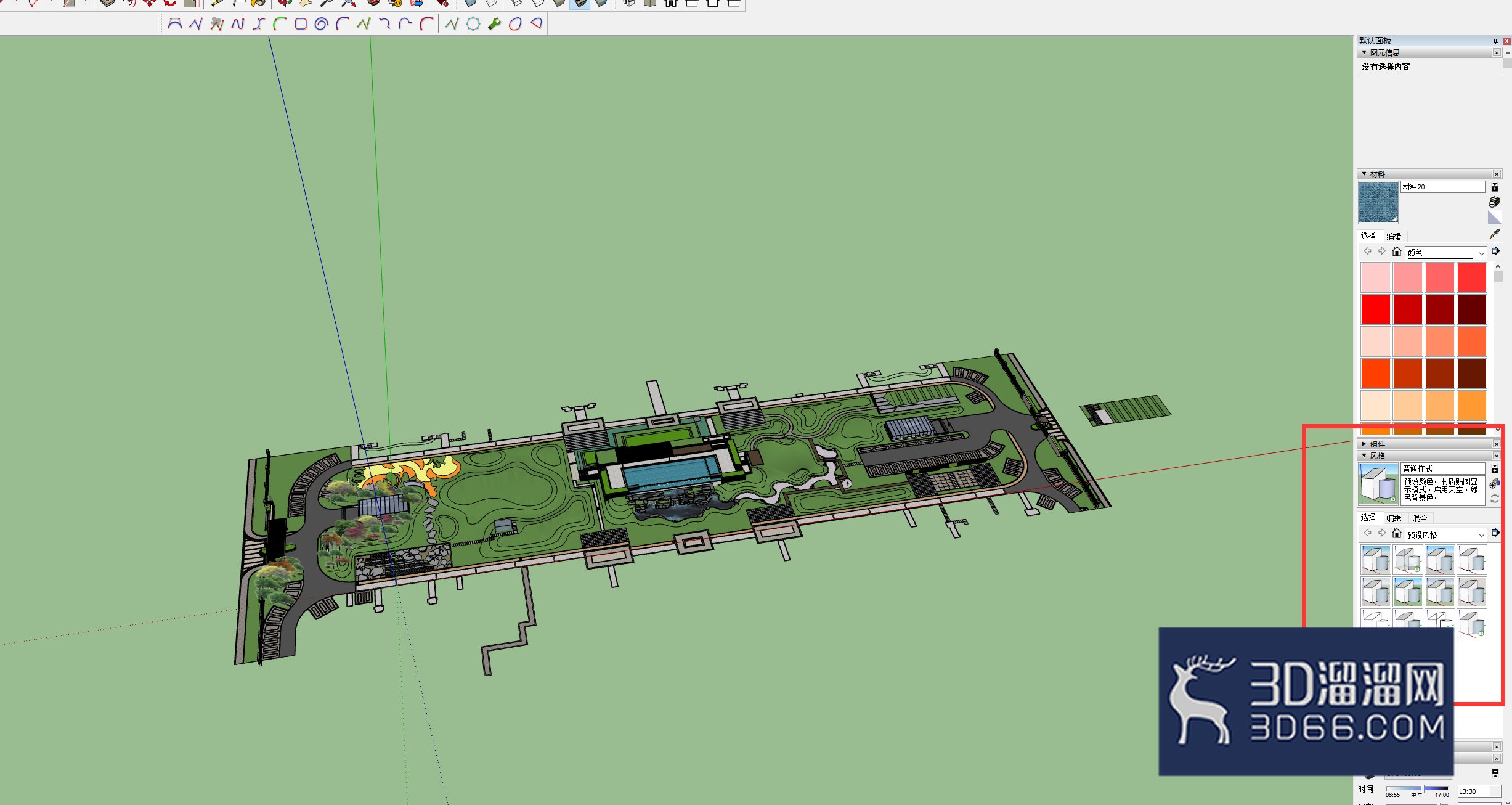Open materials details arrow menu
This screenshot has width=1512, height=805.
pos(1495,251)
